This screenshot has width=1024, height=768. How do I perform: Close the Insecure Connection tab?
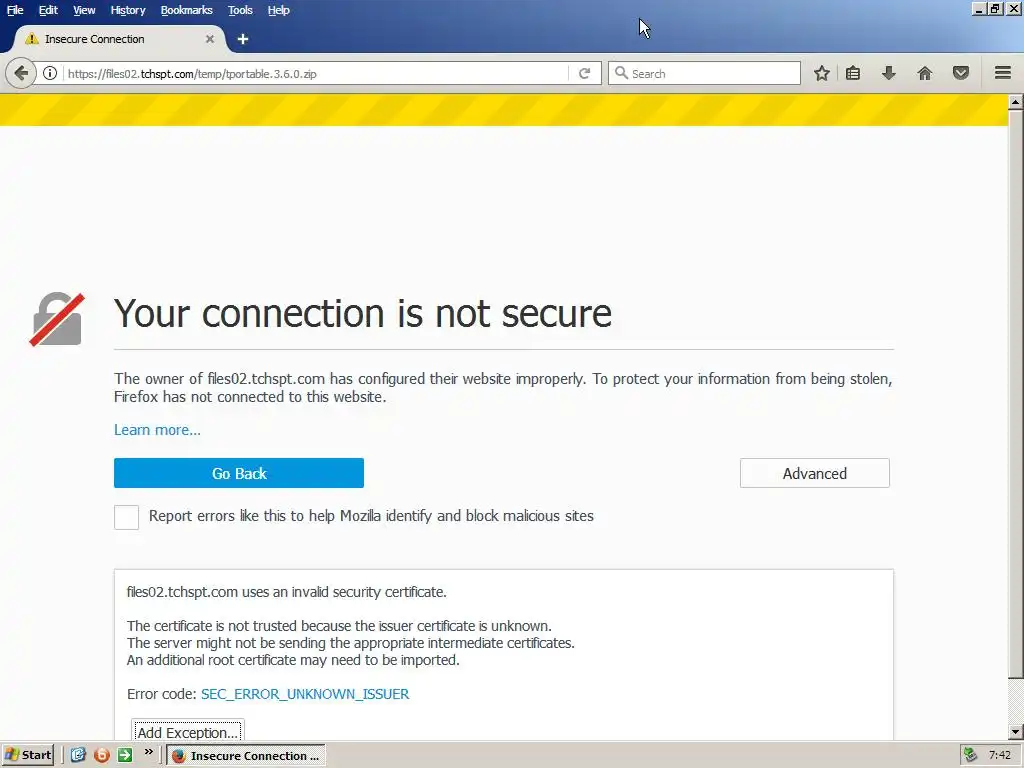(210, 39)
